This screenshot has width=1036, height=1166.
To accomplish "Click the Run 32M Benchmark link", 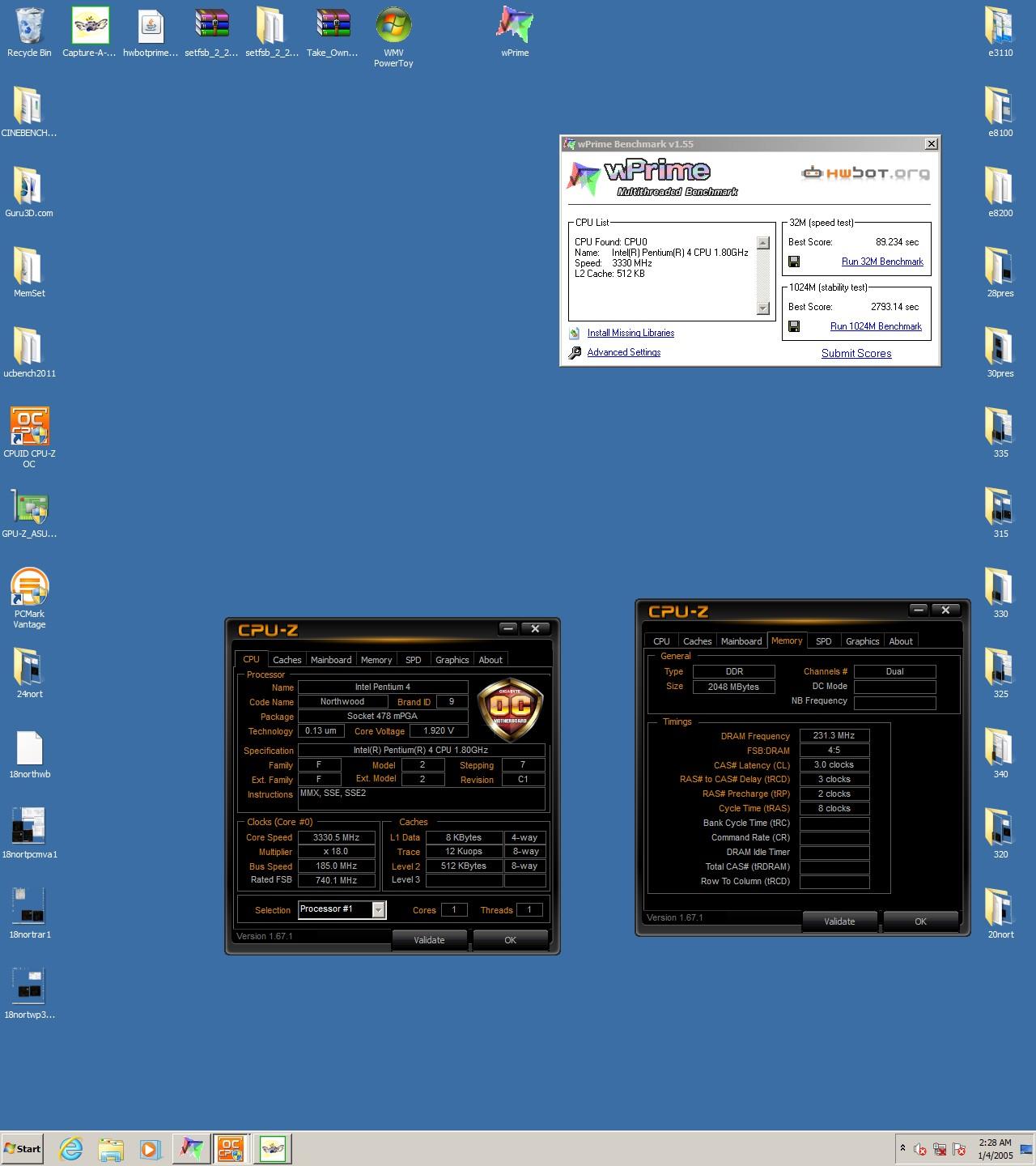I will pyautogui.click(x=882, y=262).
